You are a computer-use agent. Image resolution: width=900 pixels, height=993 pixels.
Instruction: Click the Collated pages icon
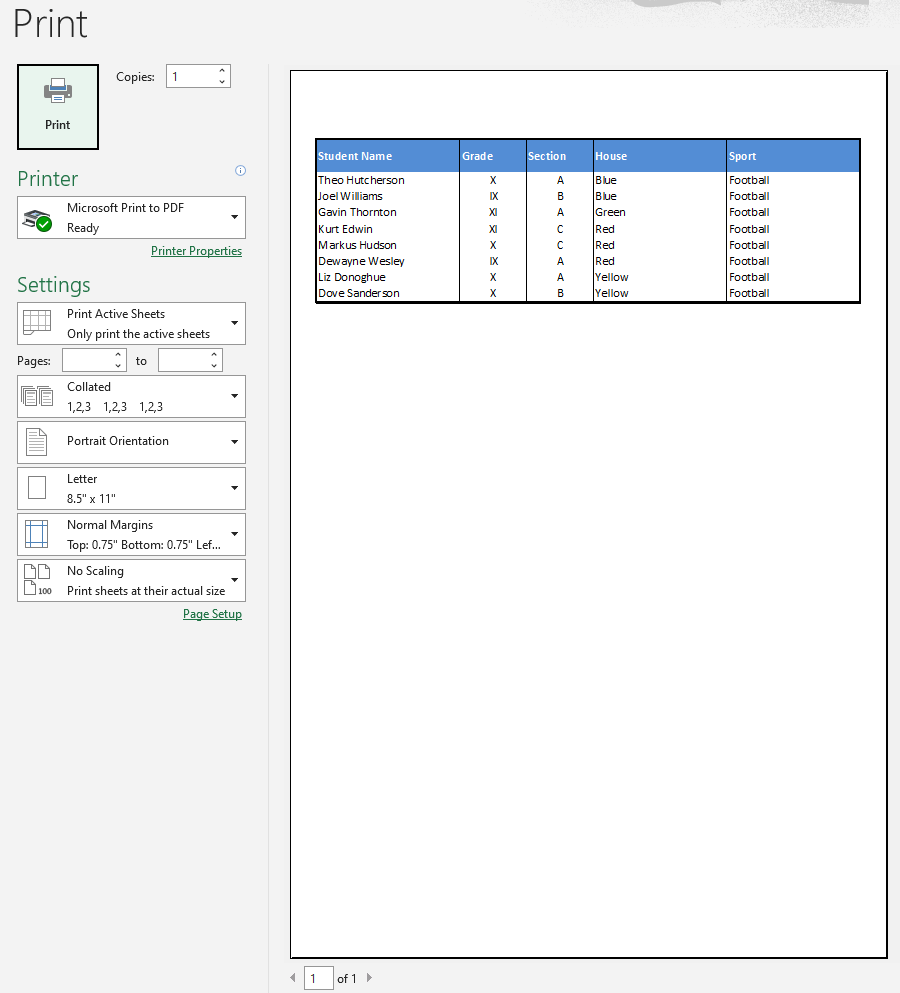(37, 395)
